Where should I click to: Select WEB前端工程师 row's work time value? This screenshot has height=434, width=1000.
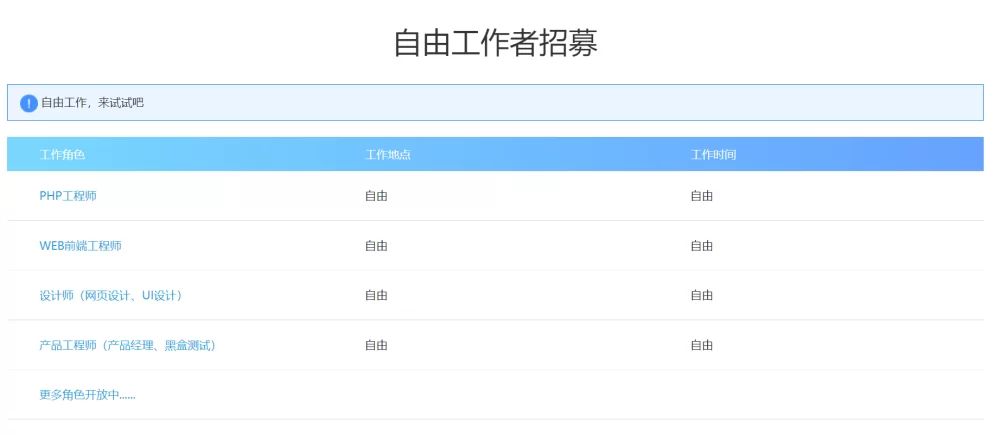coord(701,246)
